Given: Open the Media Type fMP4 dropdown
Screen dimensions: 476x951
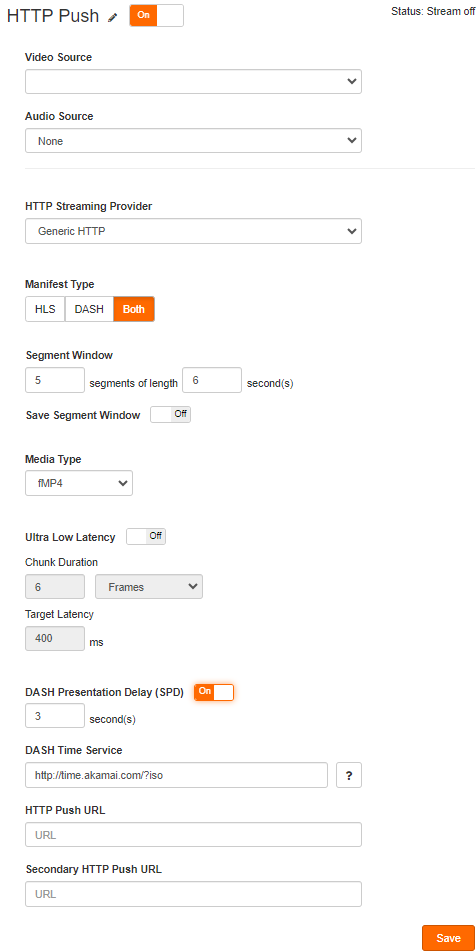Looking at the screenshot, I should tap(79, 483).
